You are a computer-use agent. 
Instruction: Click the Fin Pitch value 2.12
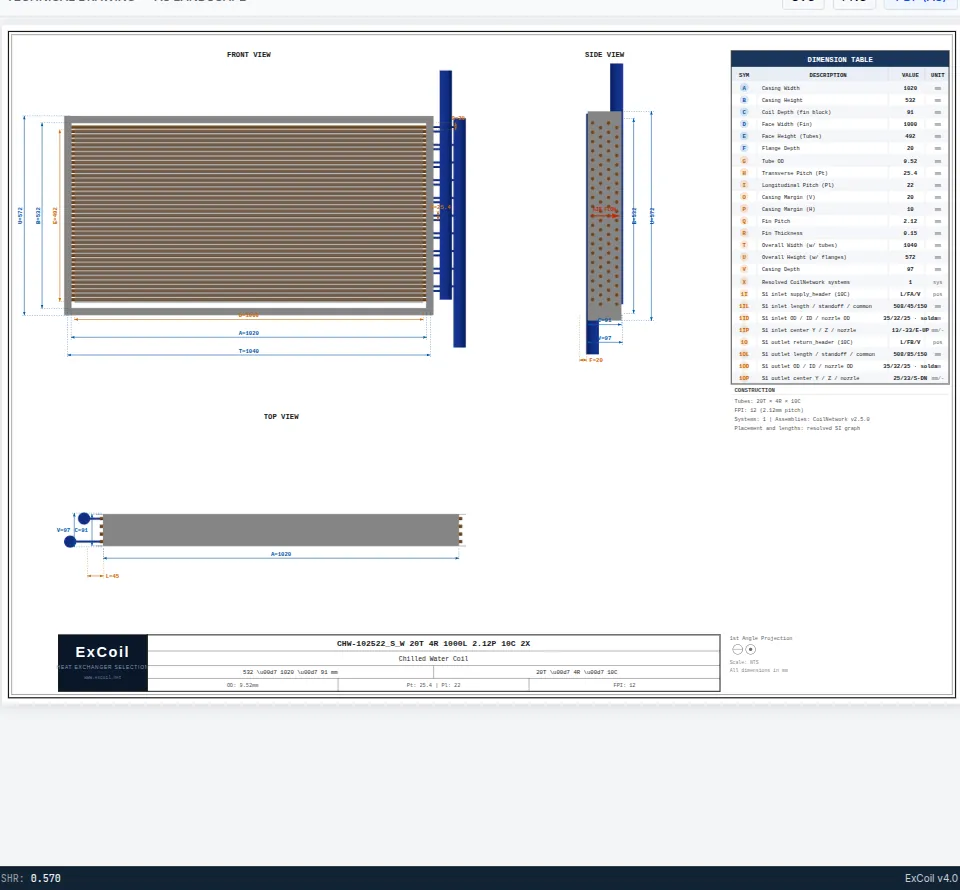pyautogui.click(x=910, y=221)
